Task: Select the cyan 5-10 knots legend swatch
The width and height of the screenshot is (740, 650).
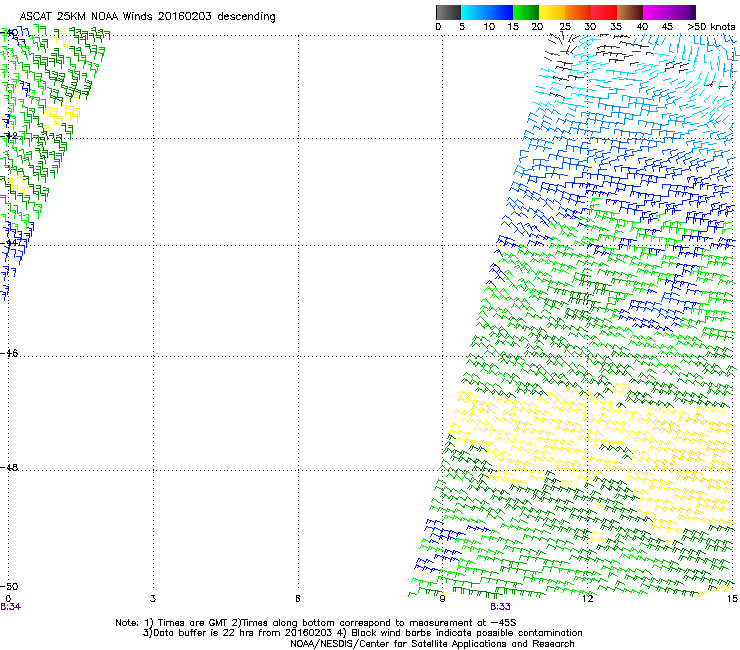Action: (474, 12)
